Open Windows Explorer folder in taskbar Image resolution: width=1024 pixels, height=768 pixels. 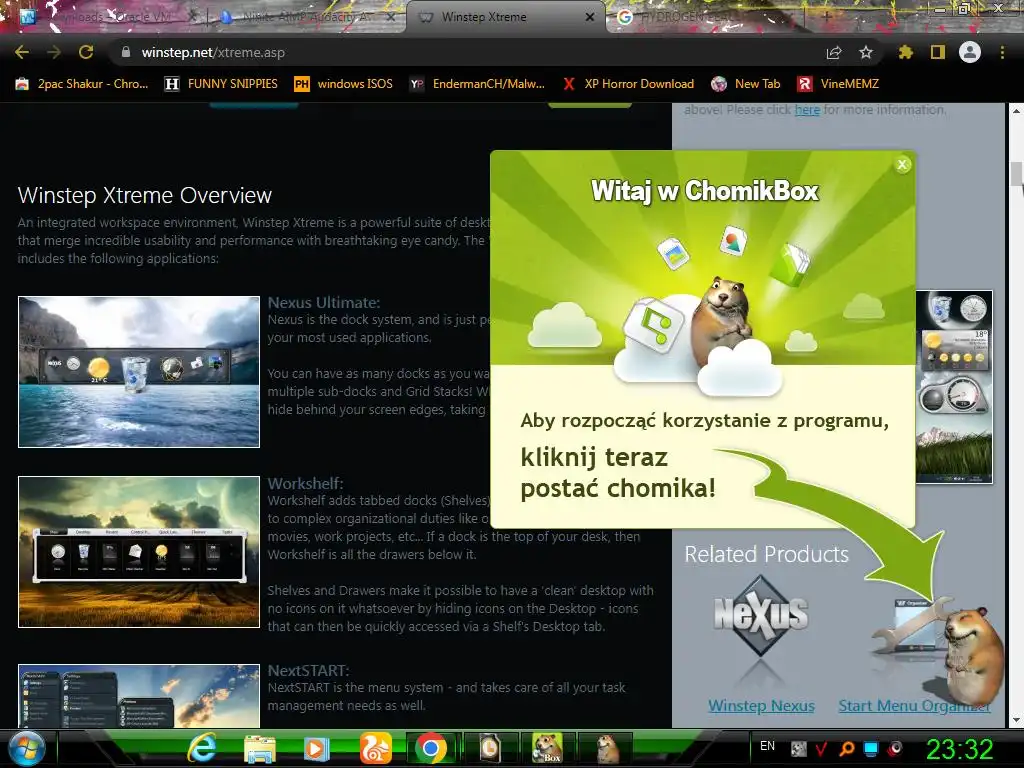tap(259, 748)
